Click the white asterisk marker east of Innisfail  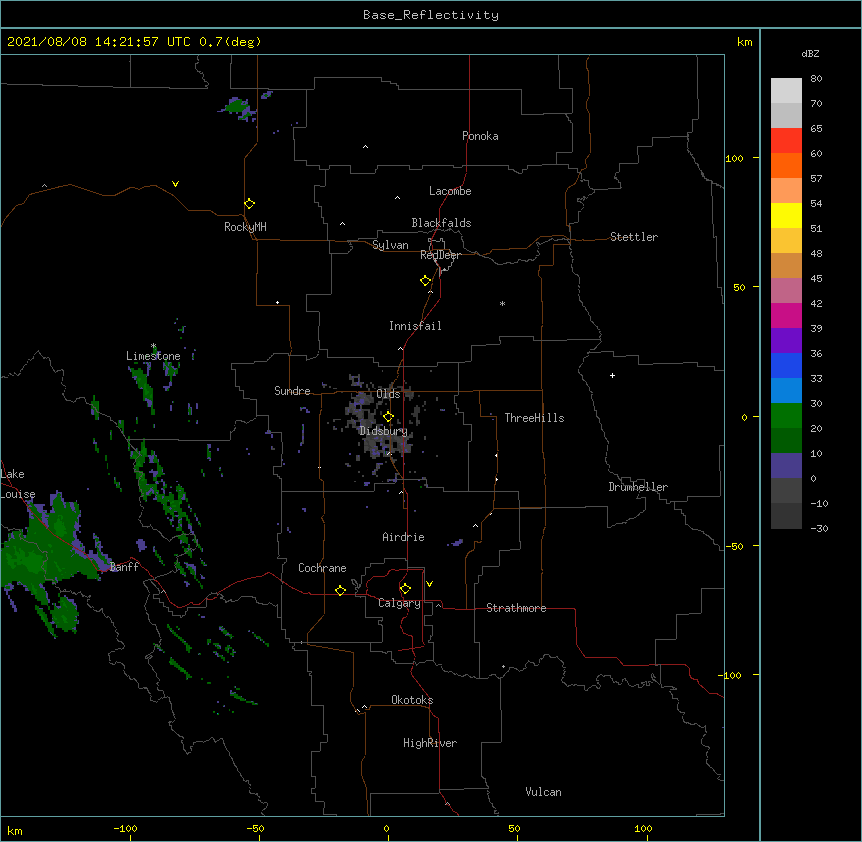(502, 303)
